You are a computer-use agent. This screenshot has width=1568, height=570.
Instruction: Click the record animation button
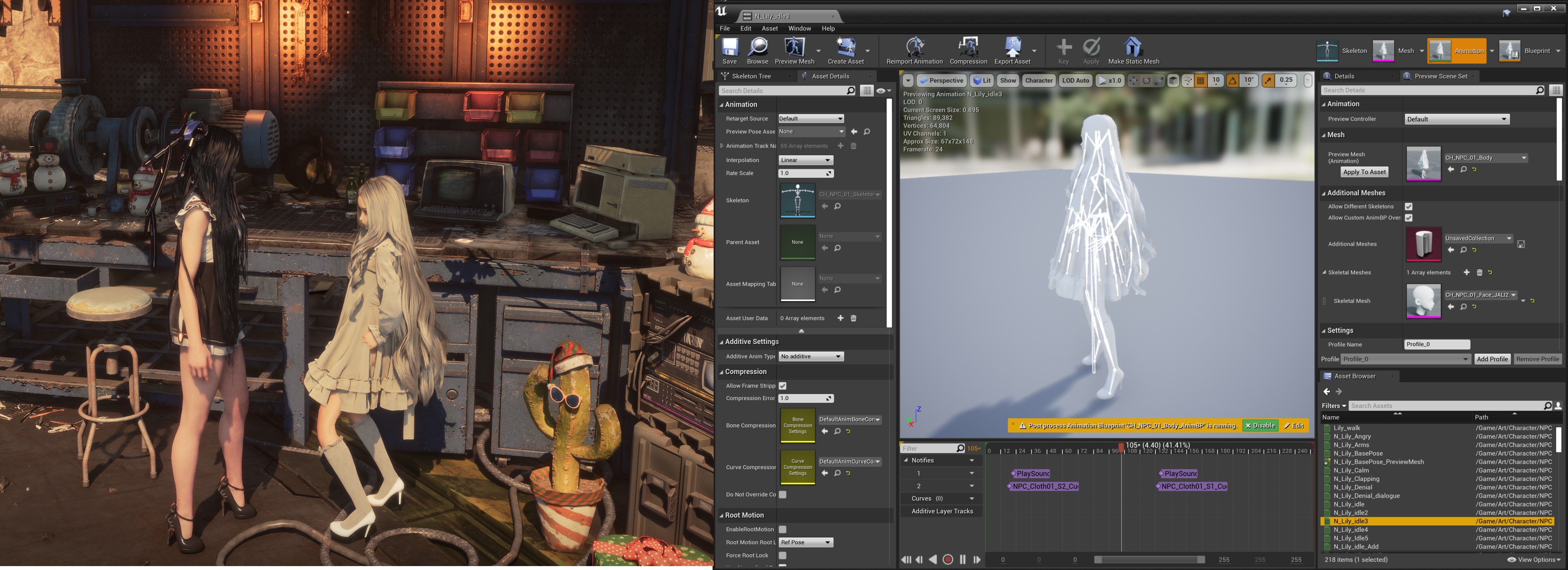pos(948,560)
